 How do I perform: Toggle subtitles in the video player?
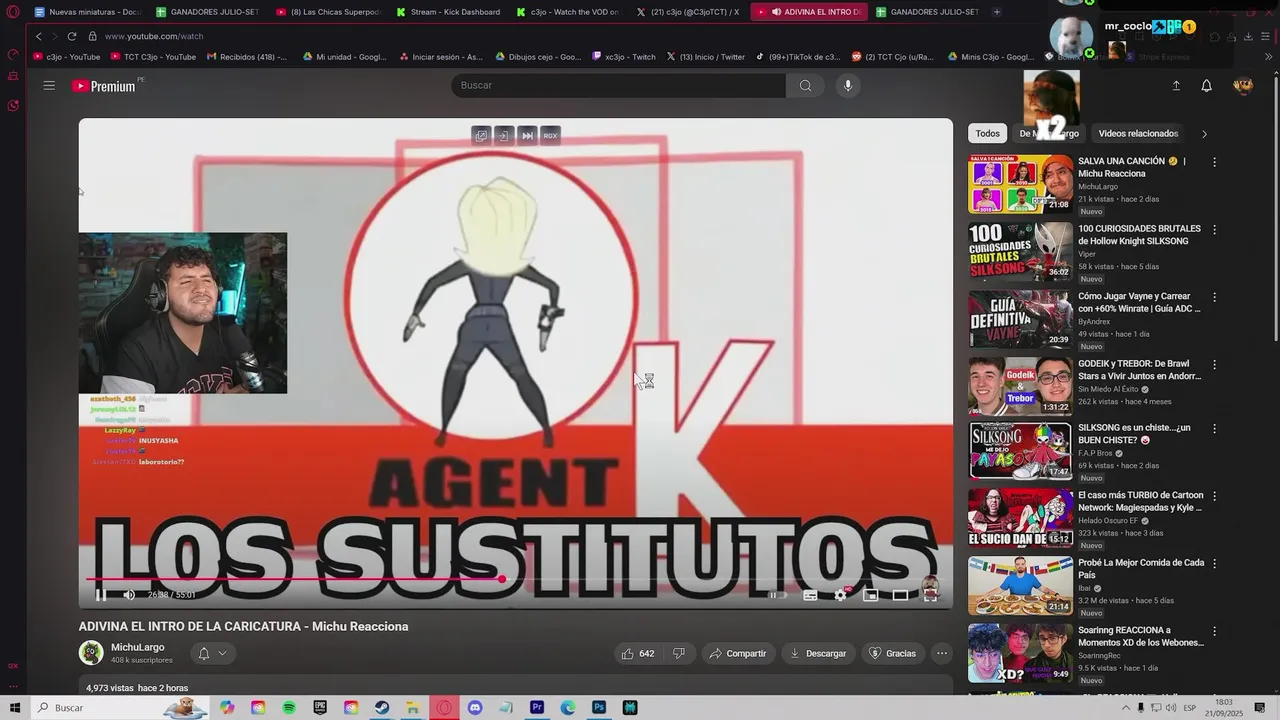[x=810, y=595]
